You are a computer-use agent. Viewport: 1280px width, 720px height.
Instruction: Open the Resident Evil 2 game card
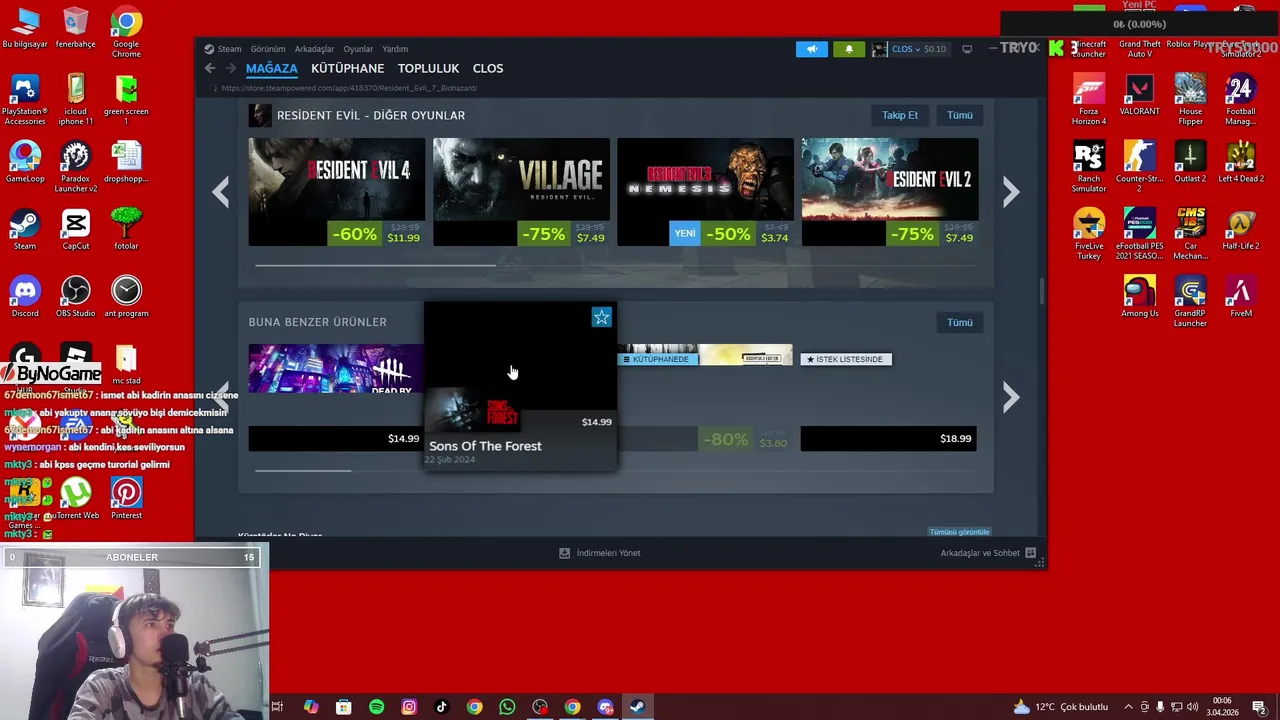pyautogui.click(x=890, y=192)
